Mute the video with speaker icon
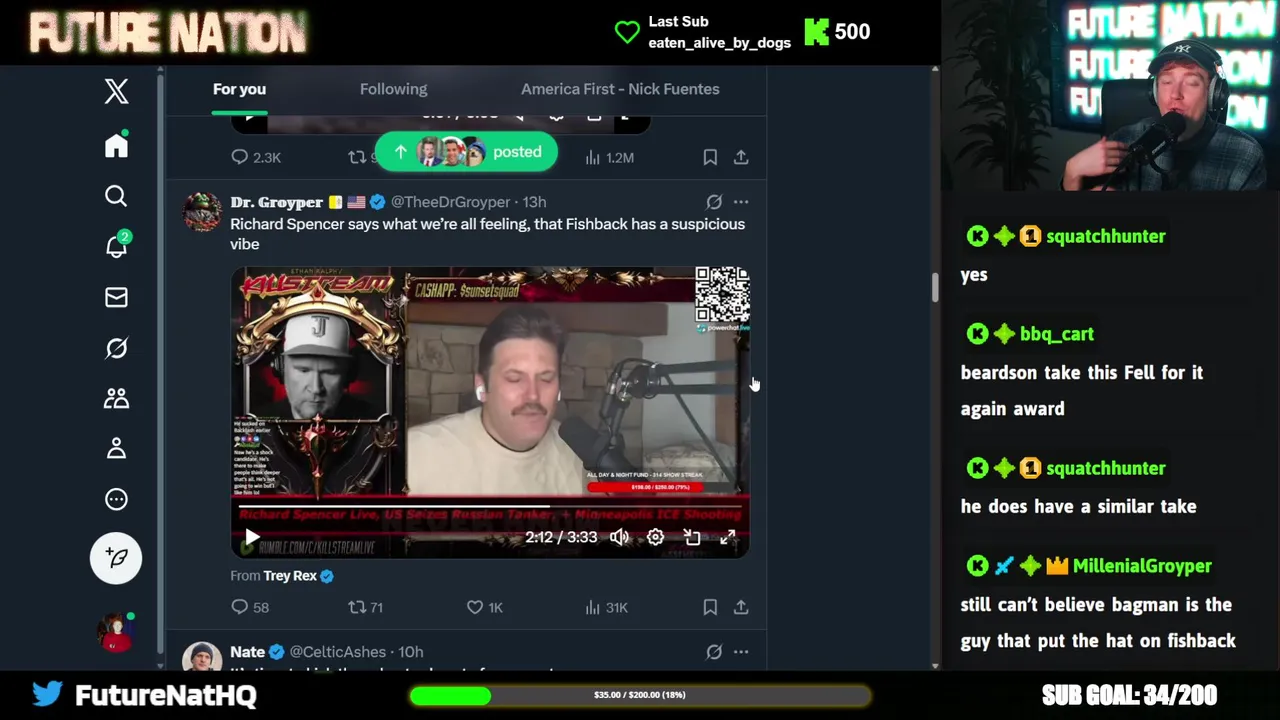 pyautogui.click(x=620, y=537)
